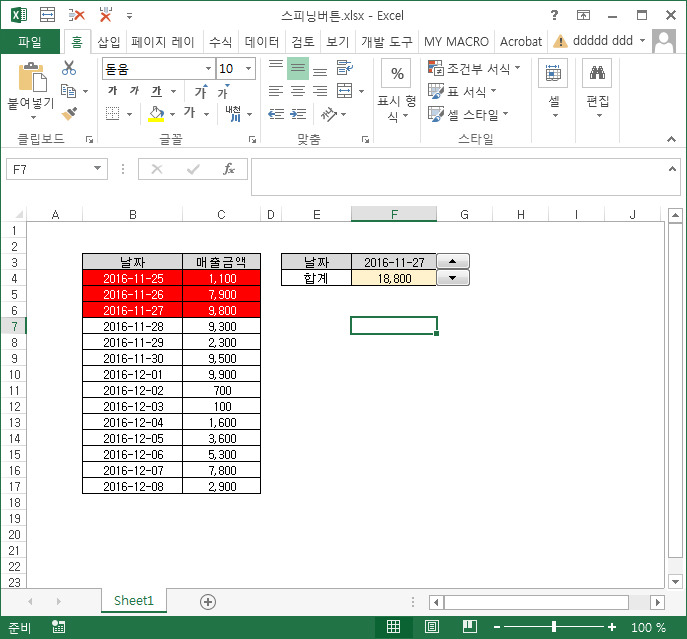Click Merge and Center

[x=345, y=91]
